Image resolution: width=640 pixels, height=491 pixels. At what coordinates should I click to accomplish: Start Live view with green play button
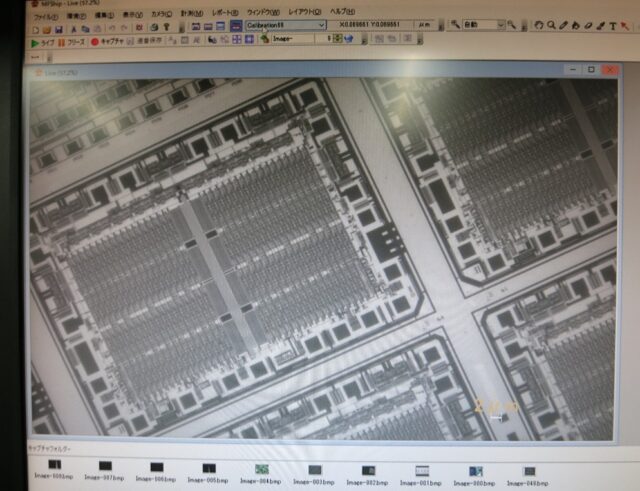pos(42,43)
